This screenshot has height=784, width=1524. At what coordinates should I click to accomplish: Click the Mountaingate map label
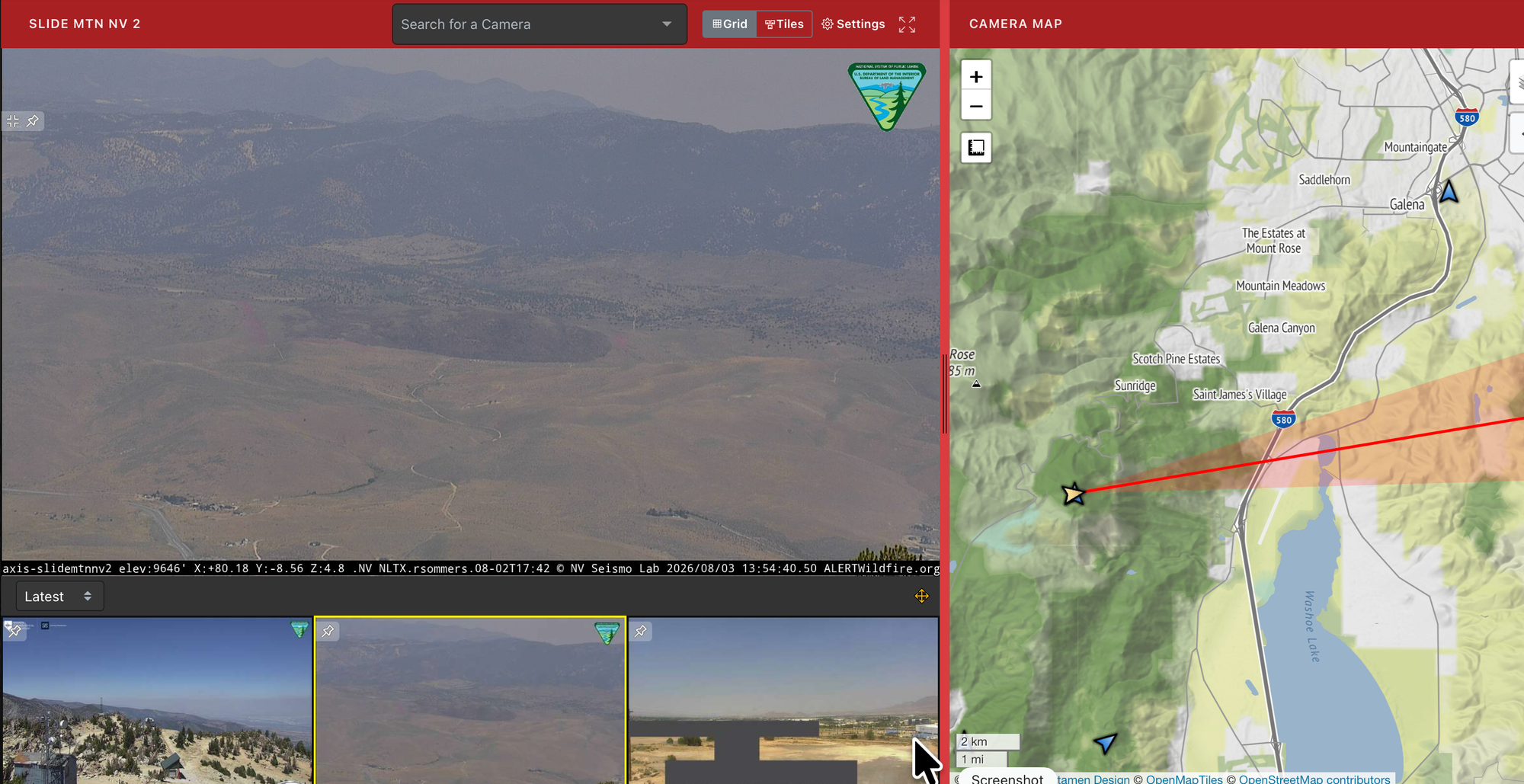(1415, 147)
